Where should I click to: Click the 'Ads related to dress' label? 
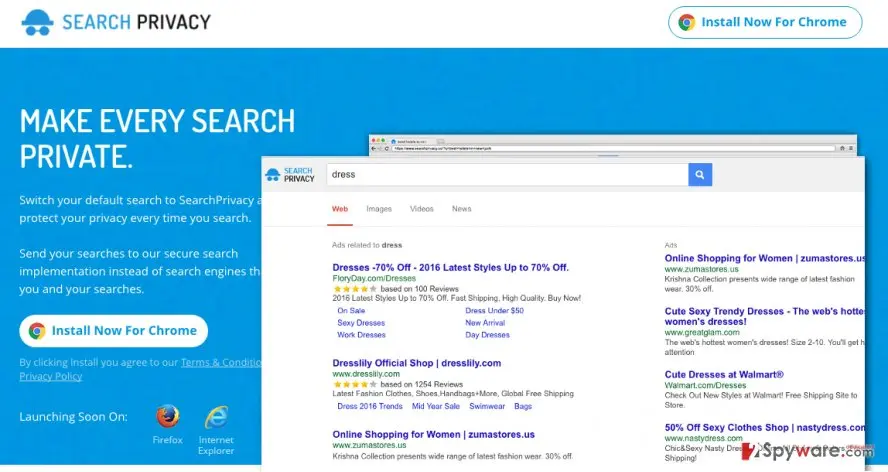pos(367,245)
